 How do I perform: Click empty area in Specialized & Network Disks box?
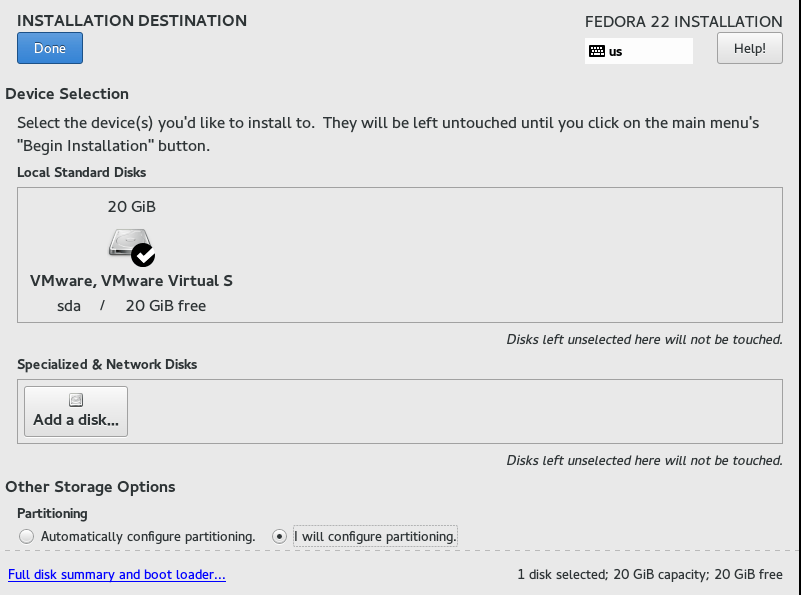coord(455,411)
